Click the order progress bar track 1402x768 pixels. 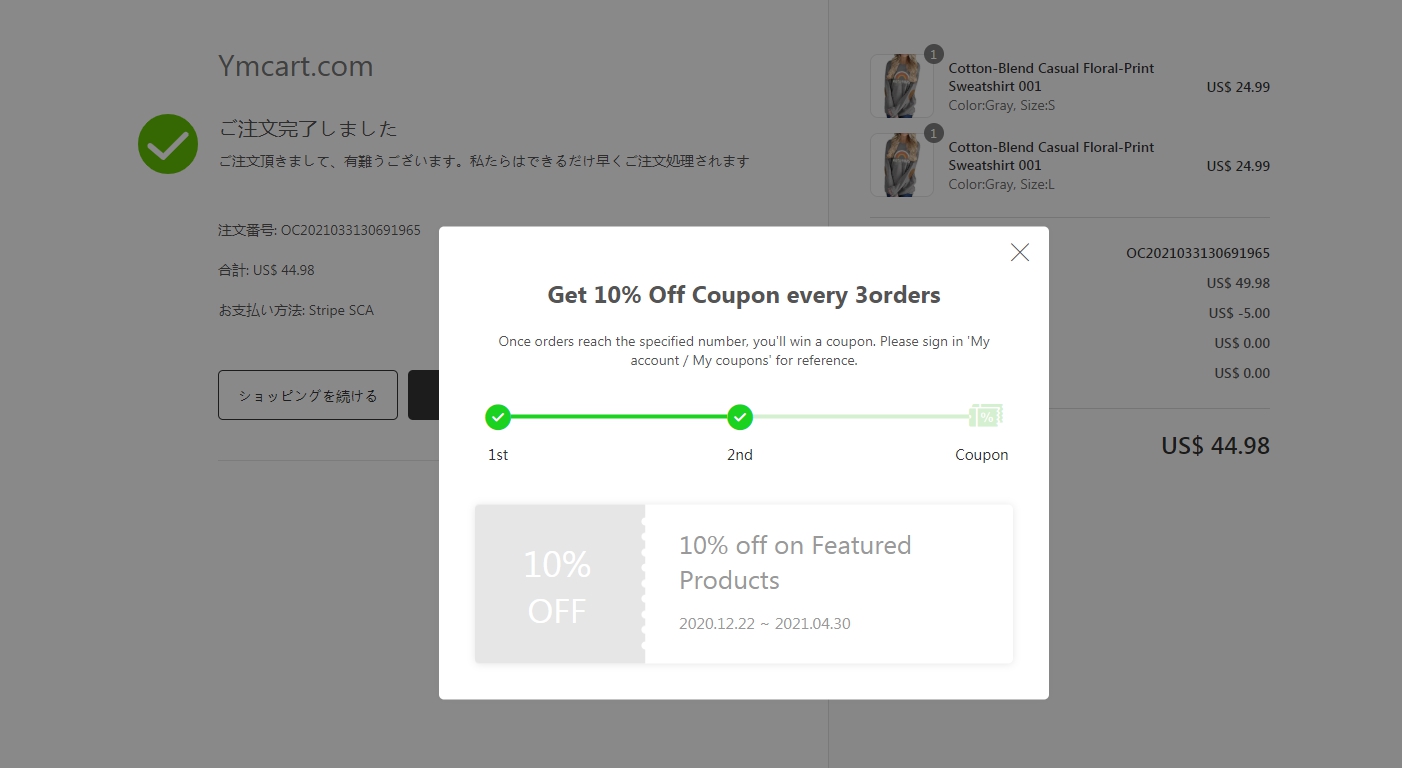[618, 417]
